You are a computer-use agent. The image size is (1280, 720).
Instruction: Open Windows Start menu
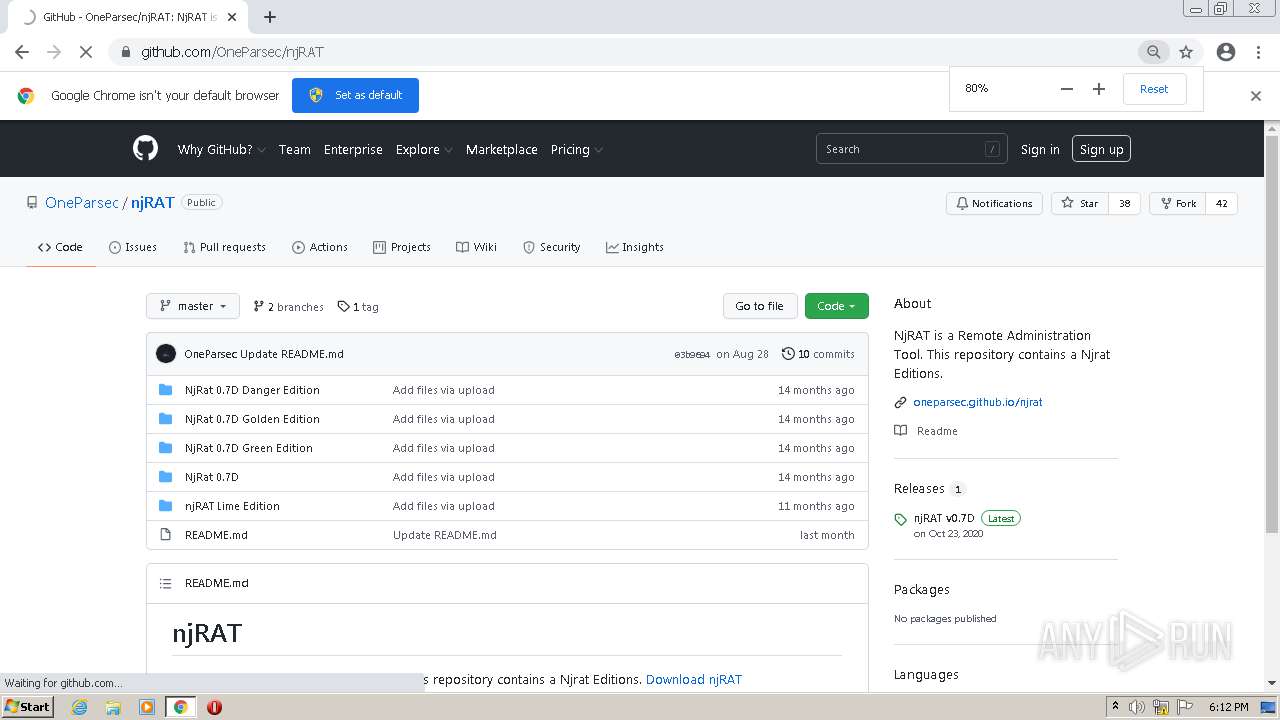pyautogui.click(x=27, y=706)
